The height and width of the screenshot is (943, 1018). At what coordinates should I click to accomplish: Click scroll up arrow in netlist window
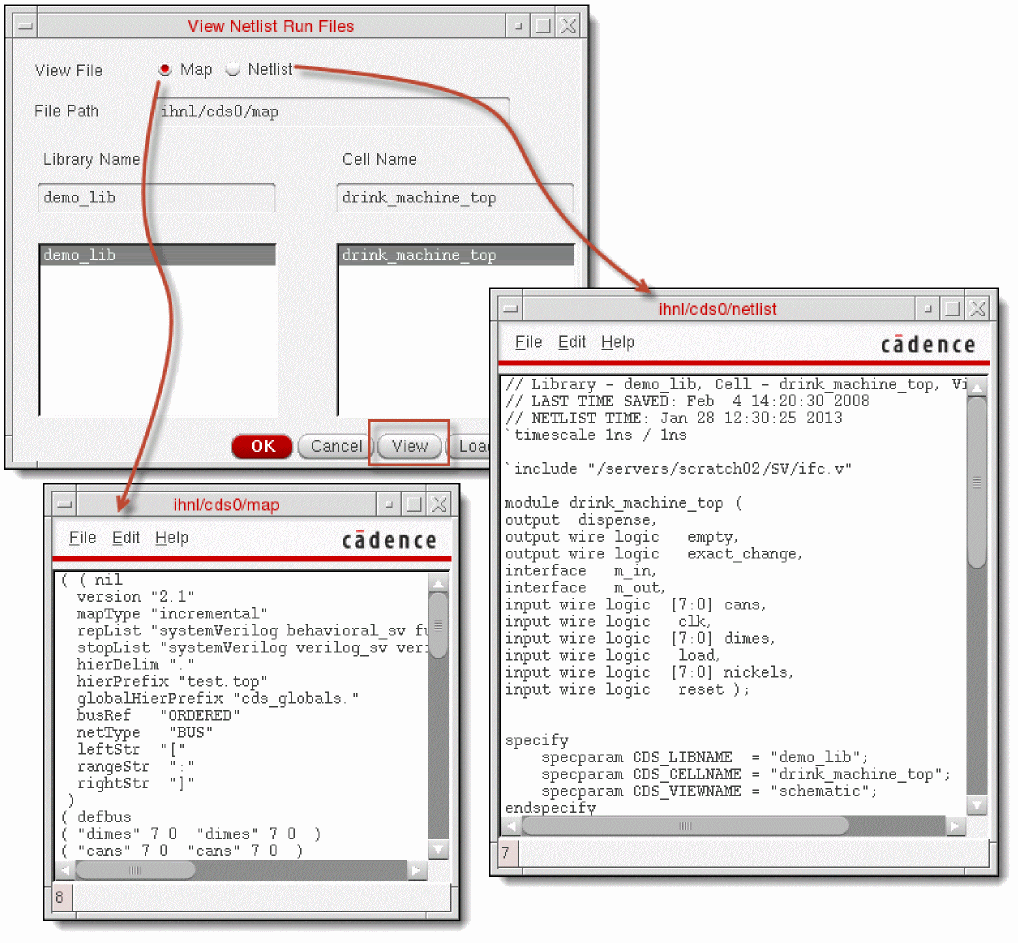point(977,386)
